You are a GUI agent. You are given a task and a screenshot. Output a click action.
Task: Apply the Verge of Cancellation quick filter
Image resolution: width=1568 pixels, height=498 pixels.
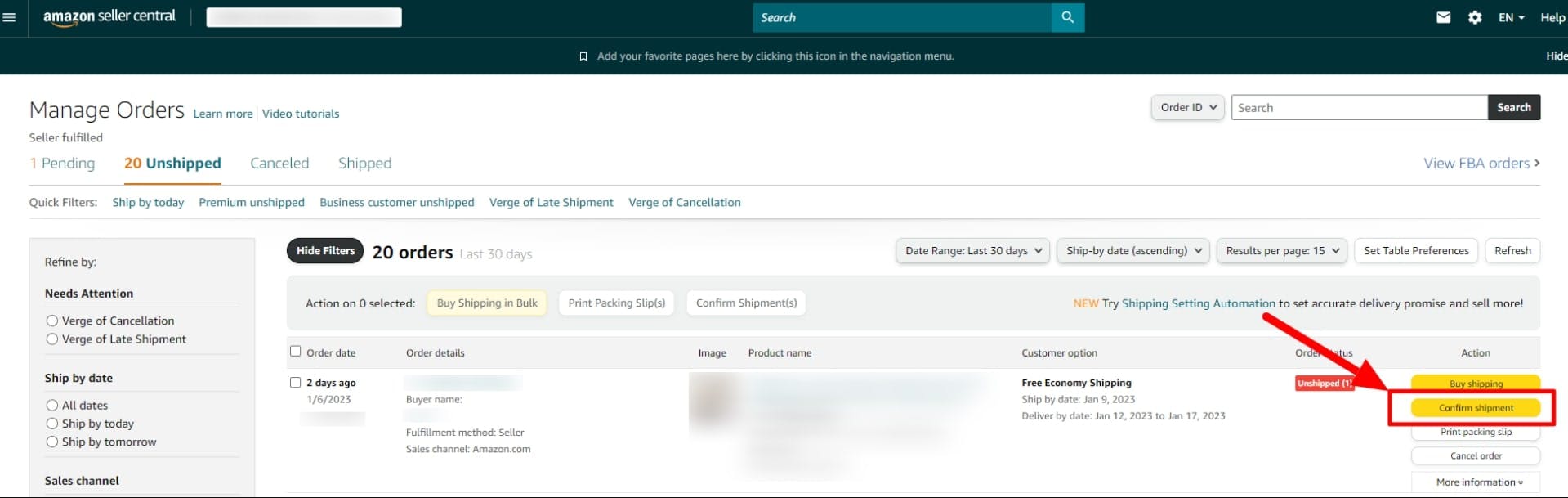click(x=685, y=203)
